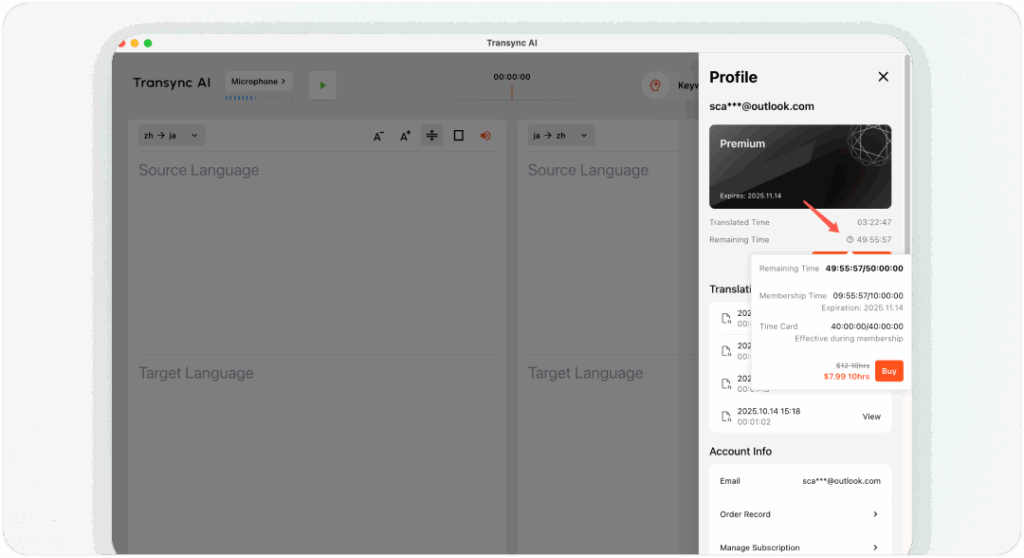Click the Premium membership card
This screenshot has height=558, width=1024.
799,166
